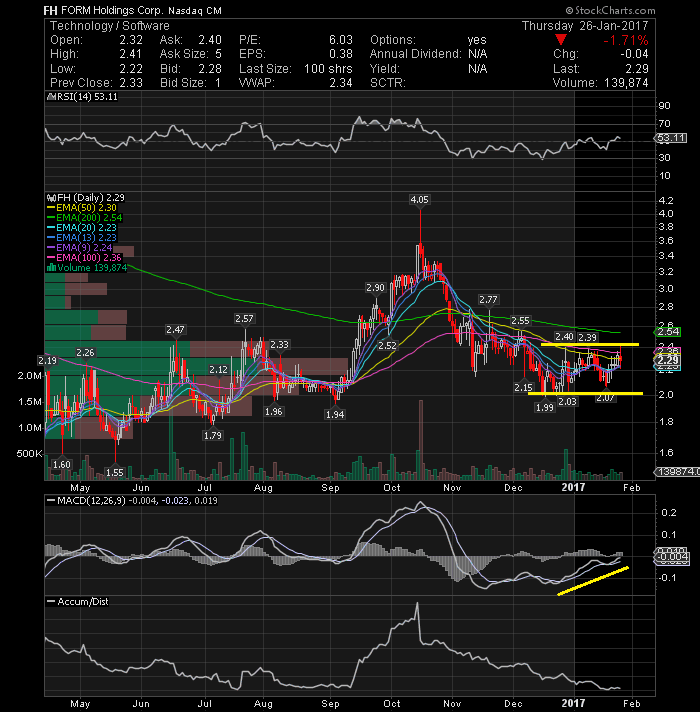The height and width of the screenshot is (712, 700).
Task: Click the 1.94 low price label in September
Action: (335, 415)
